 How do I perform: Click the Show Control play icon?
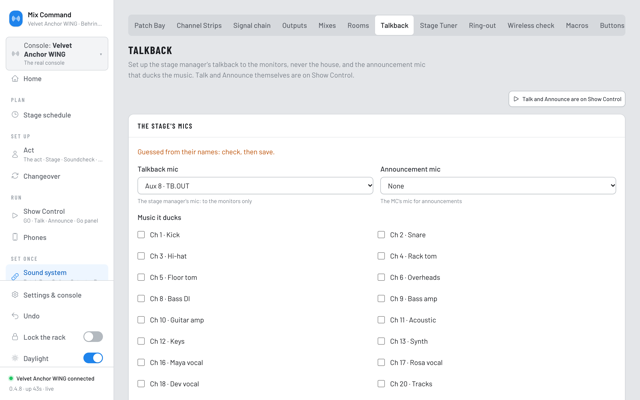[x=15, y=216]
